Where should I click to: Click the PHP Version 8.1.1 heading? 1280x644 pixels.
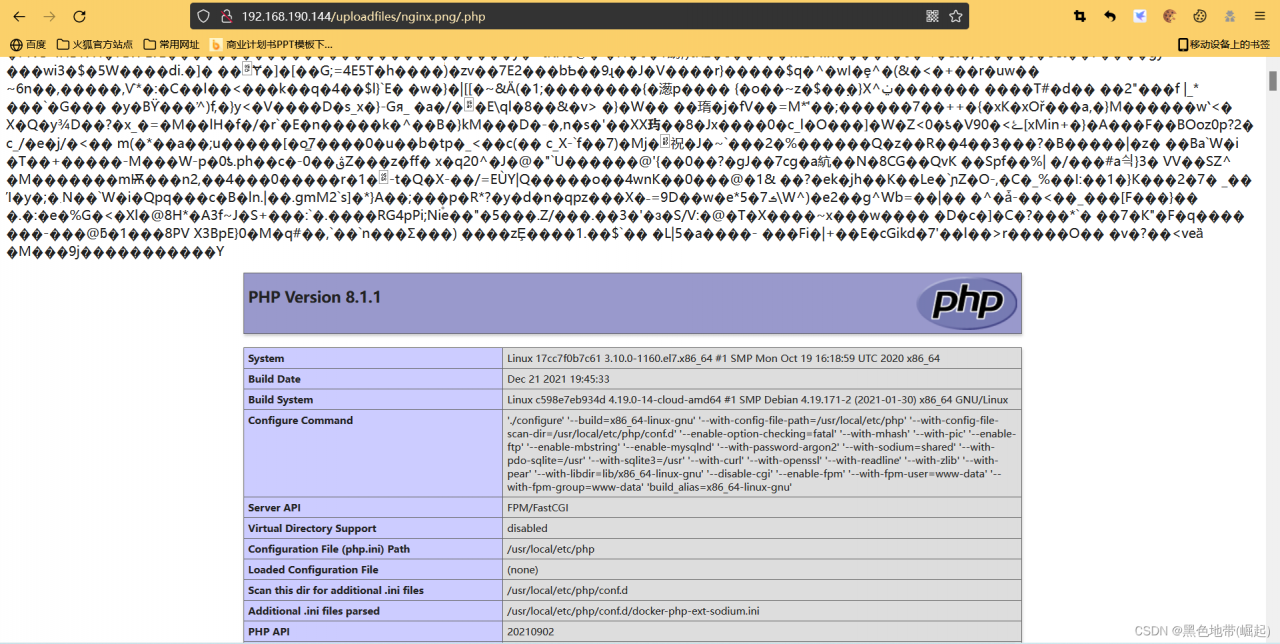[314, 297]
